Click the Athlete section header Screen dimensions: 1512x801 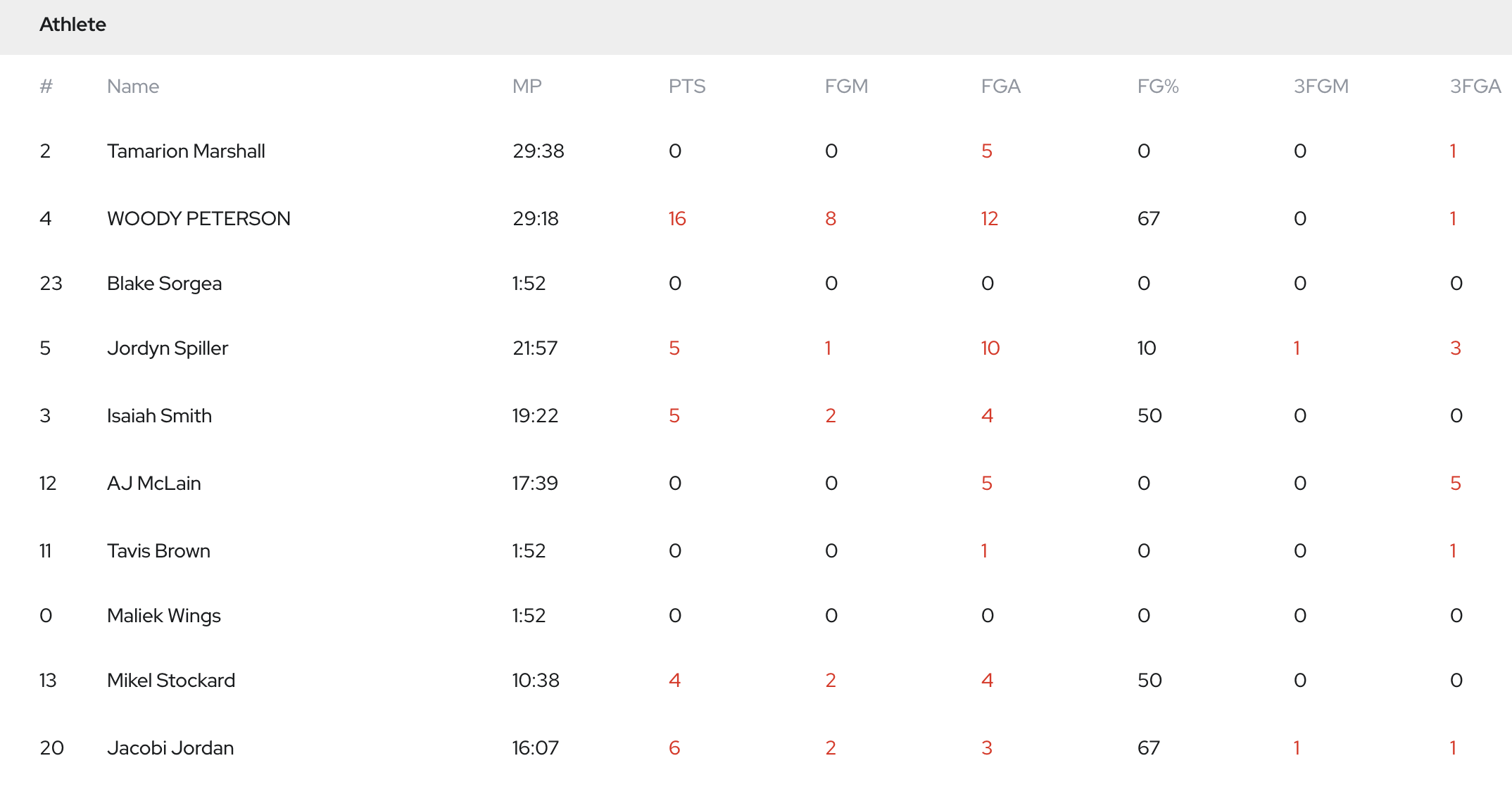[73, 25]
